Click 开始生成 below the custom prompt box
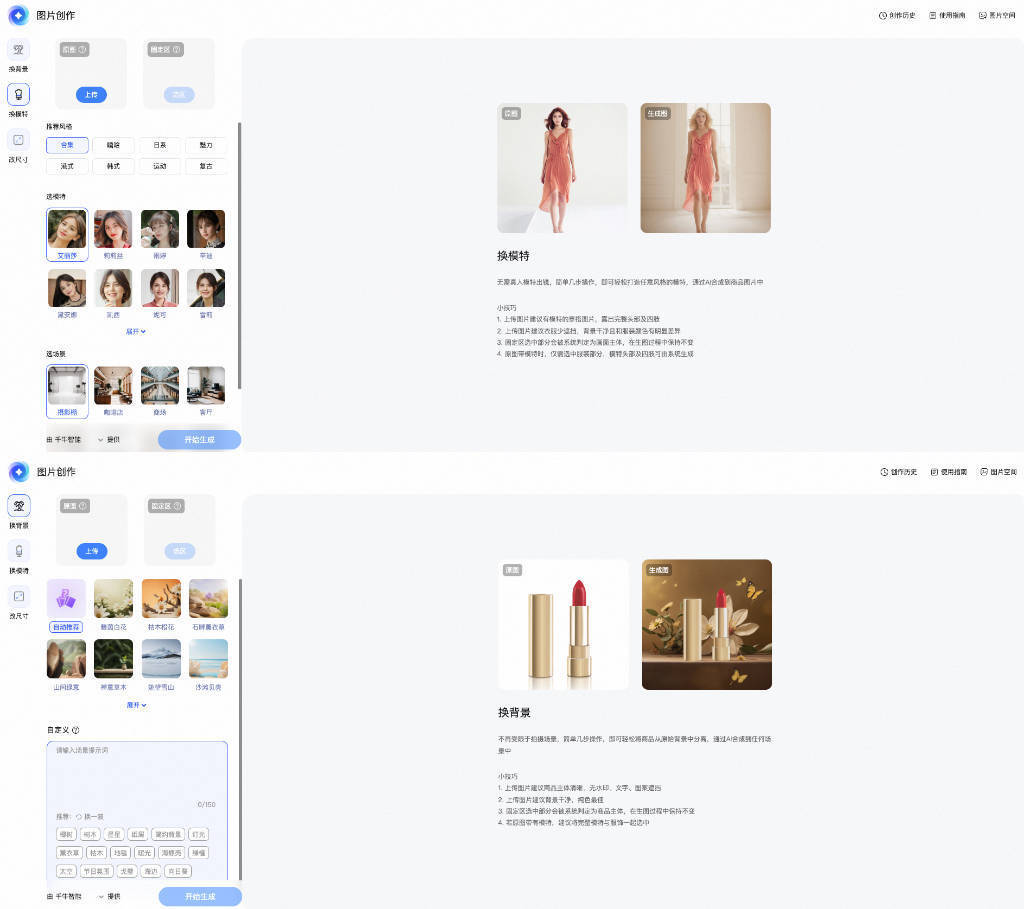The height and width of the screenshot is (909, 1024). click(199, 896)
